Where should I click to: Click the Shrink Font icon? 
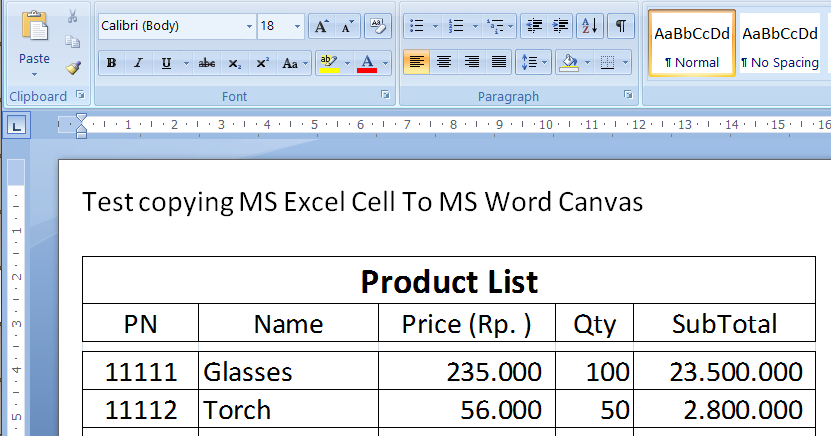[348, 26]
